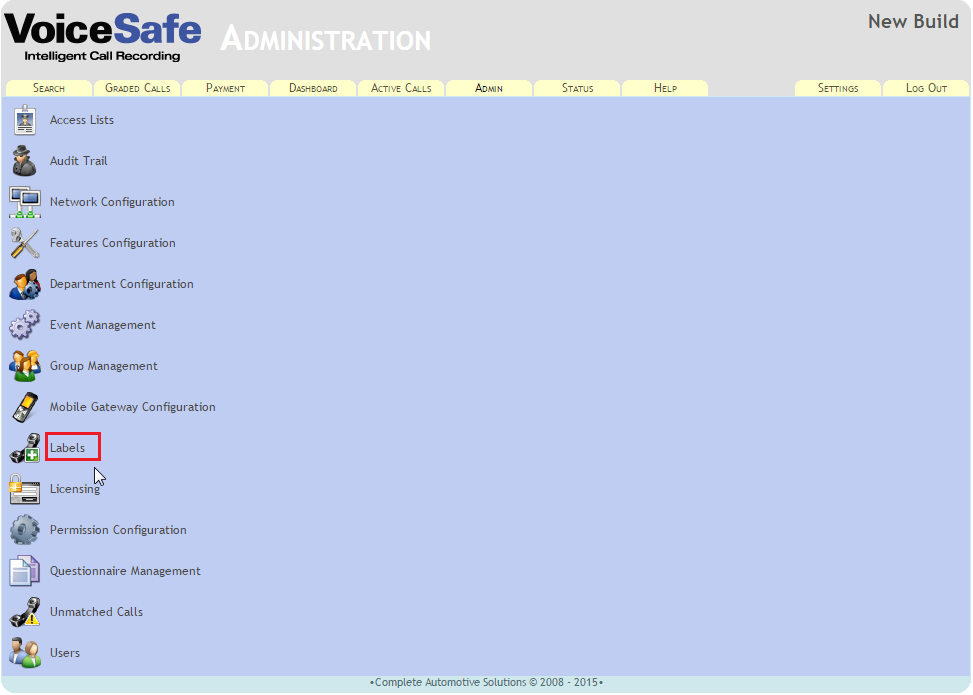Open the Event Management link
The image size is (973, 695).
[x=102, y=325]
